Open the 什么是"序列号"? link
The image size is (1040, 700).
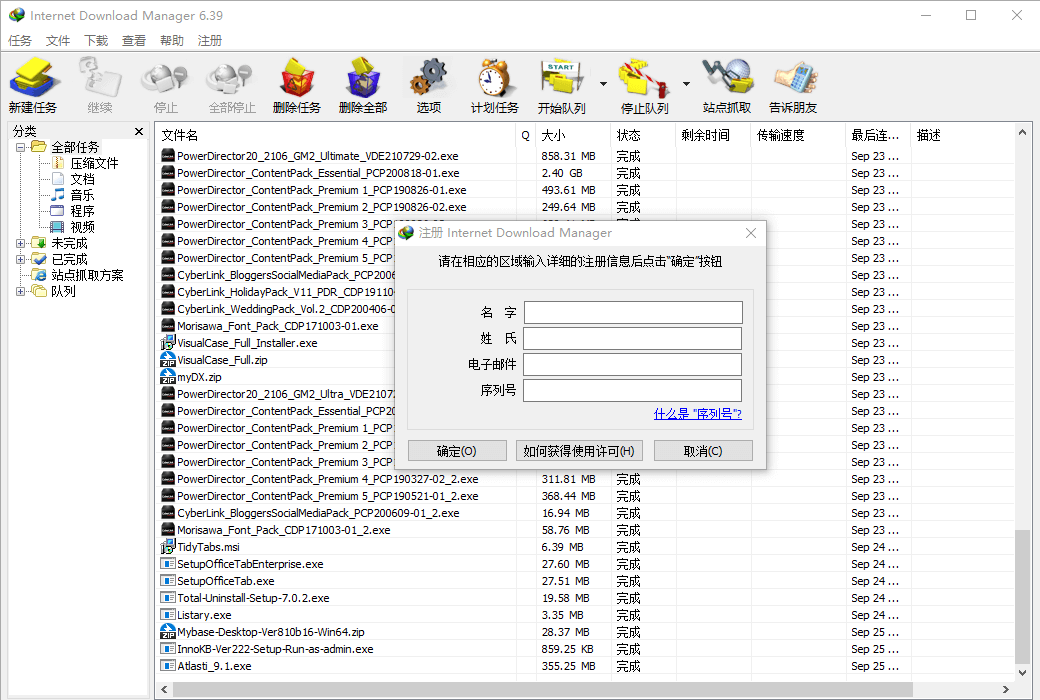(697, 414)
